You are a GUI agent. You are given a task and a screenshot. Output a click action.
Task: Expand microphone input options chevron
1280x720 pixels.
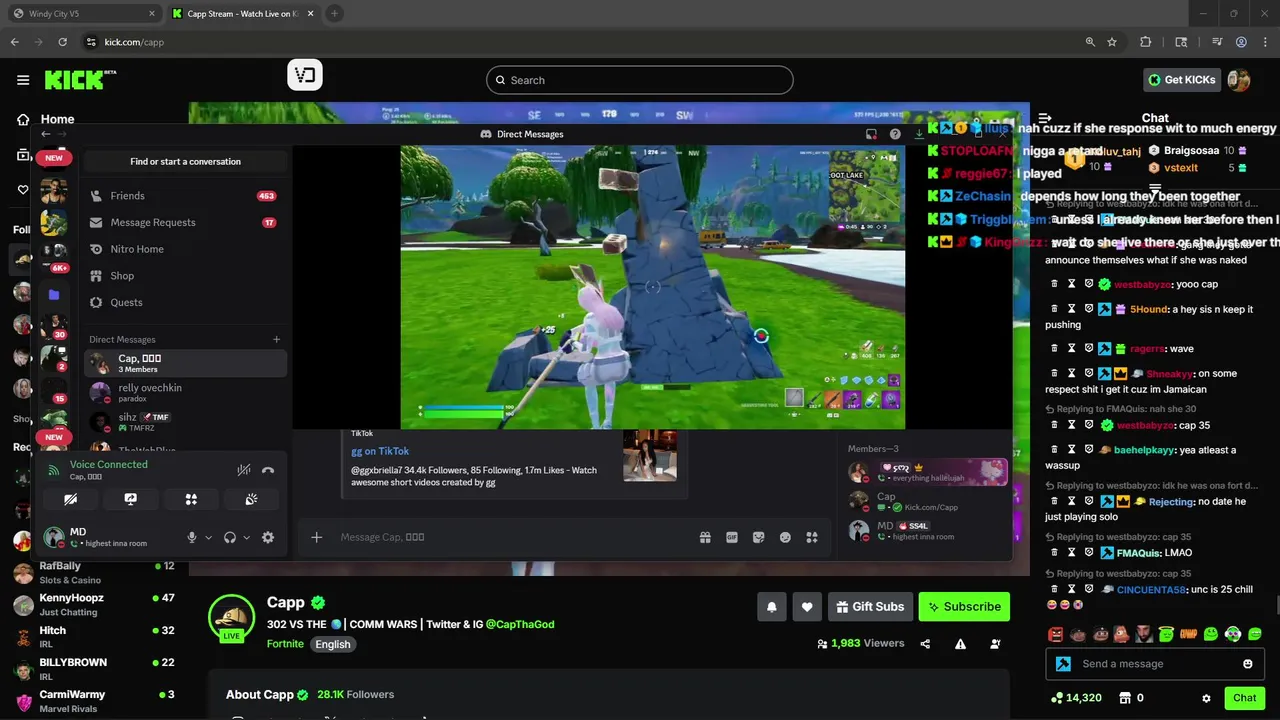(x=208, y=538)
